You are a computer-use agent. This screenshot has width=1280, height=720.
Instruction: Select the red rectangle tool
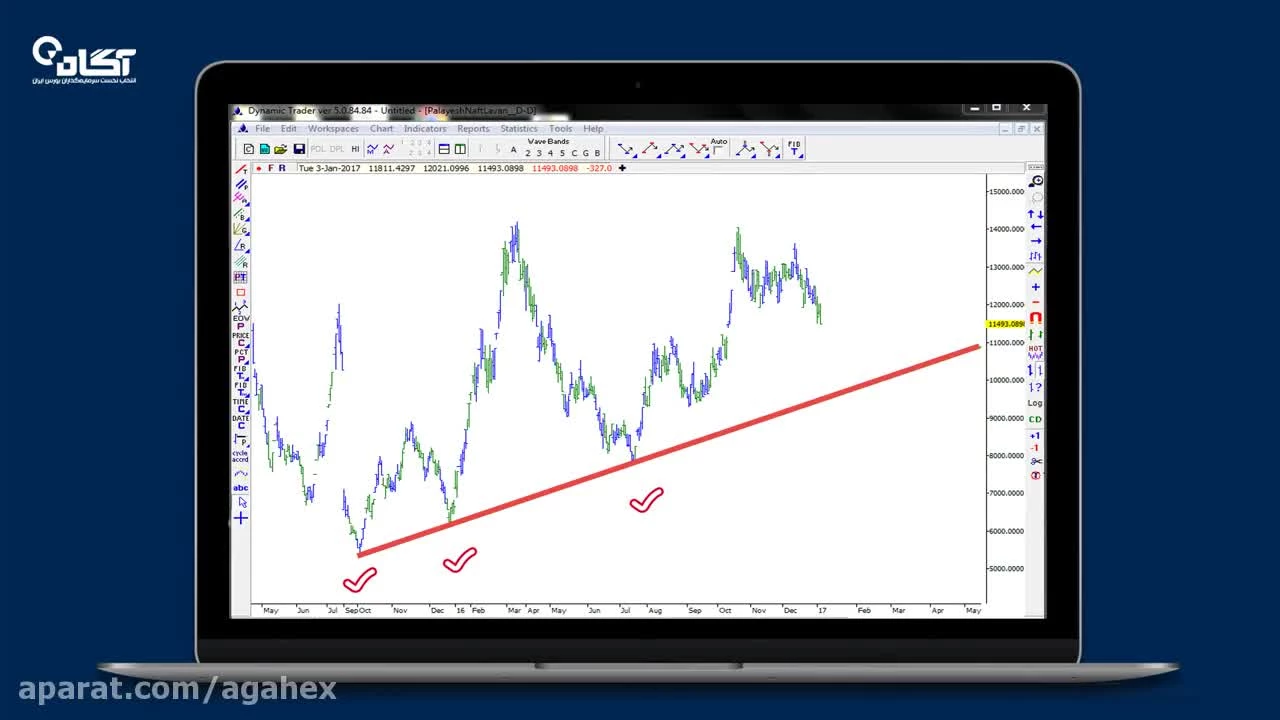click(x=240, y=292)
